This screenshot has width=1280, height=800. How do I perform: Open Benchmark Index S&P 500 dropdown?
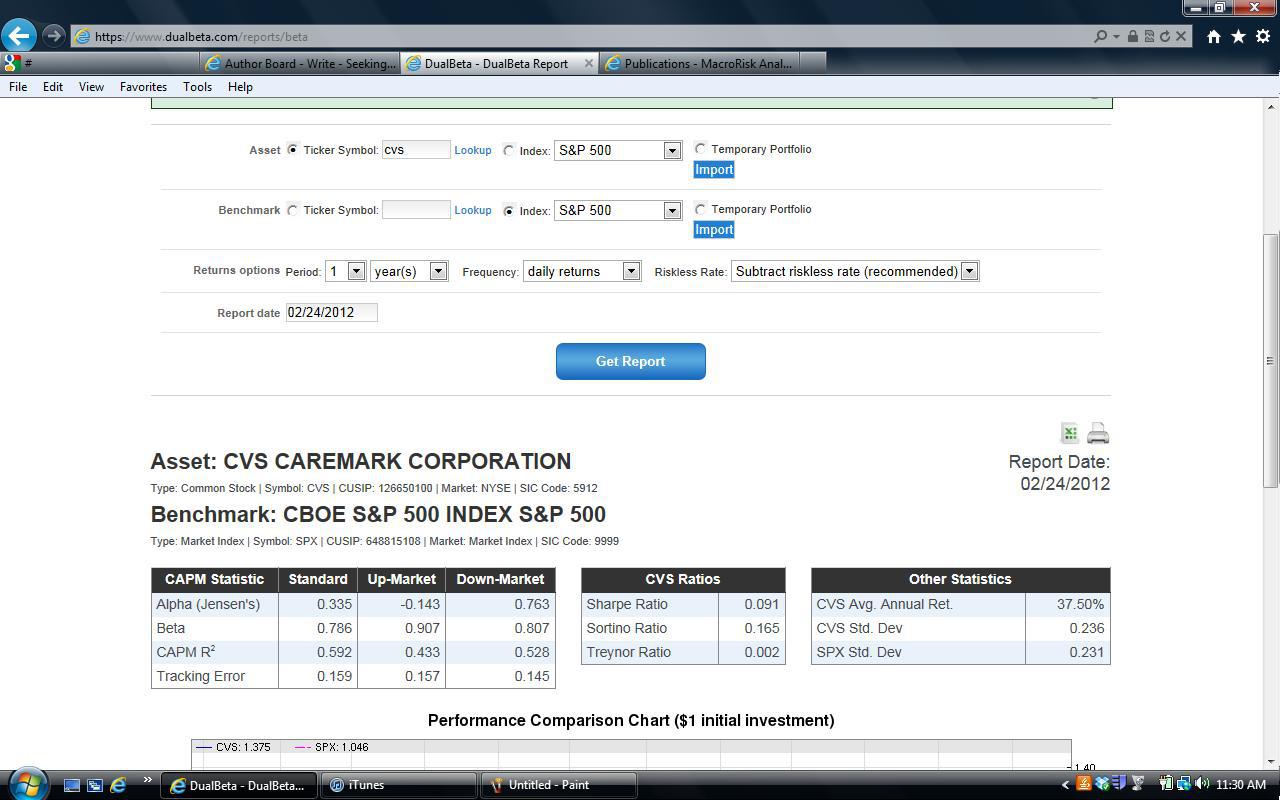pos(617,210)
